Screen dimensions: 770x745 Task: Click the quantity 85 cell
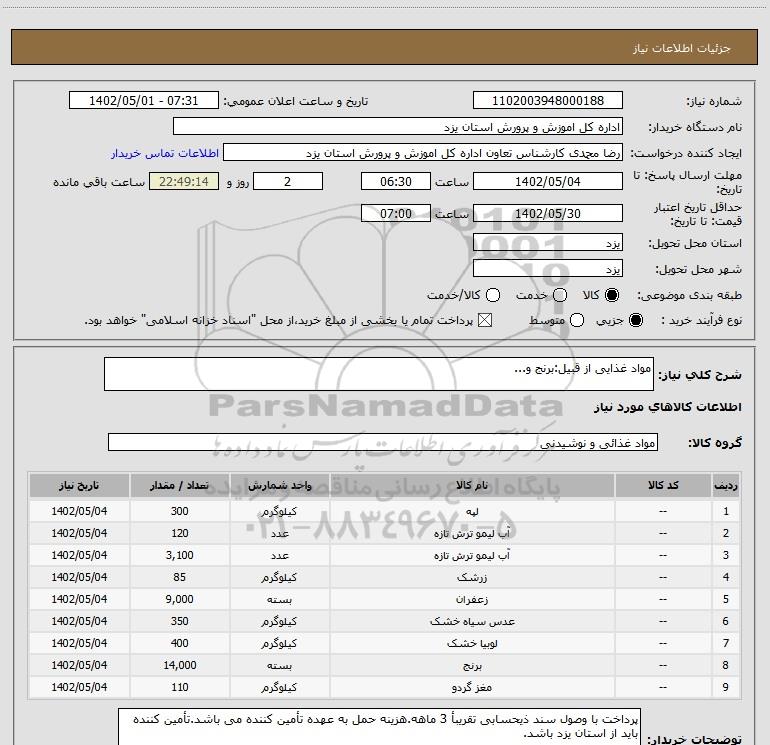click(180, 577)
